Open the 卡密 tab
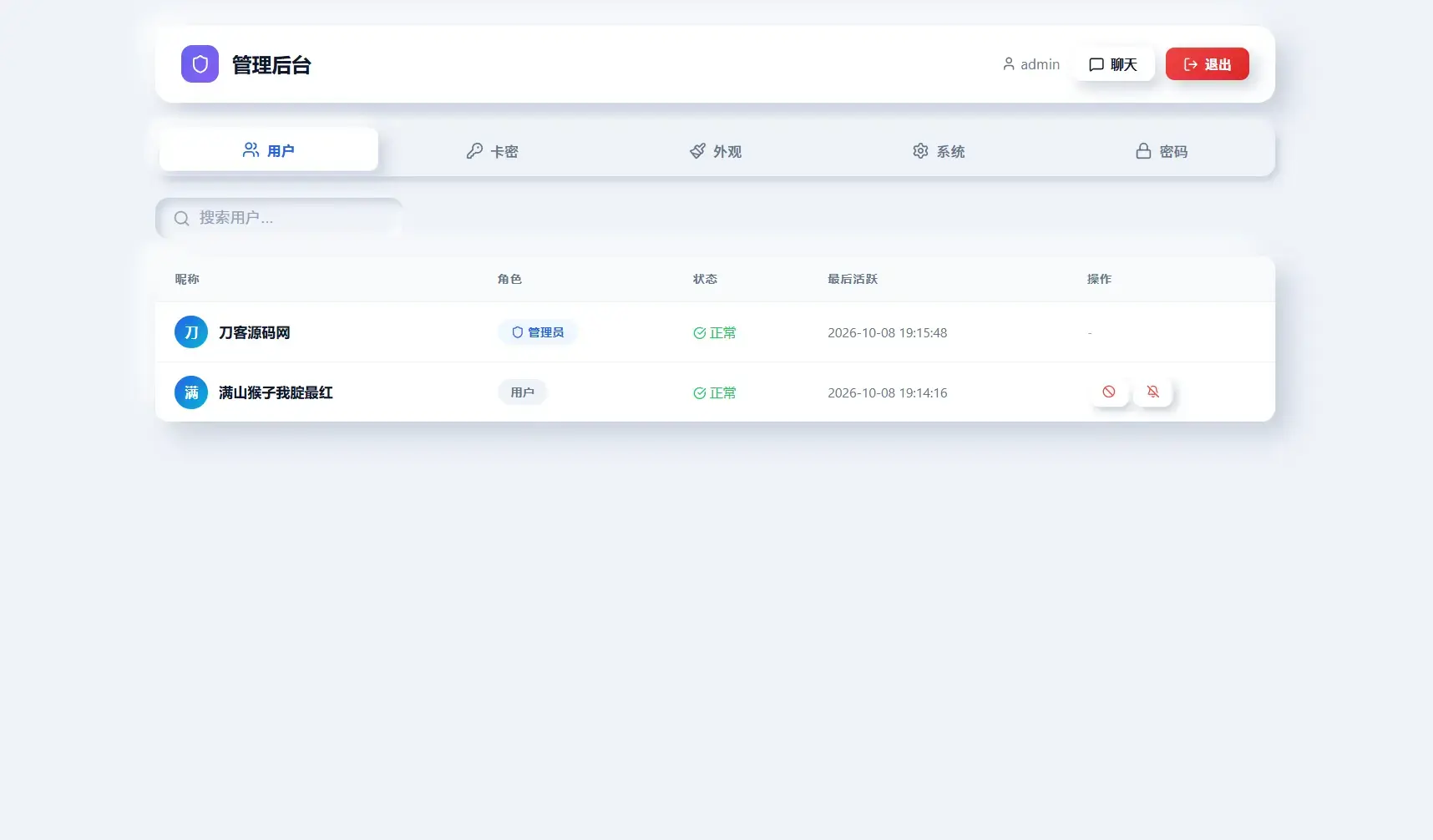Image resolution: width=1433 pixels, height=840 pixels. (492, 151)
